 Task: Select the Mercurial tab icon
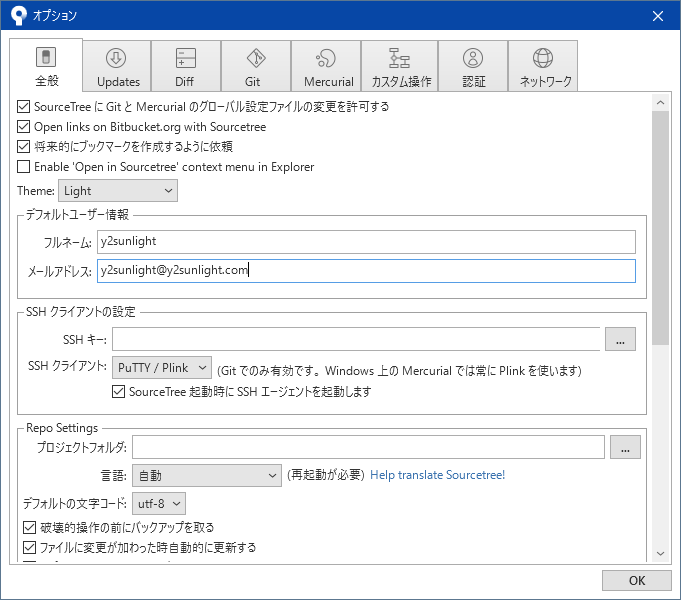327,59
